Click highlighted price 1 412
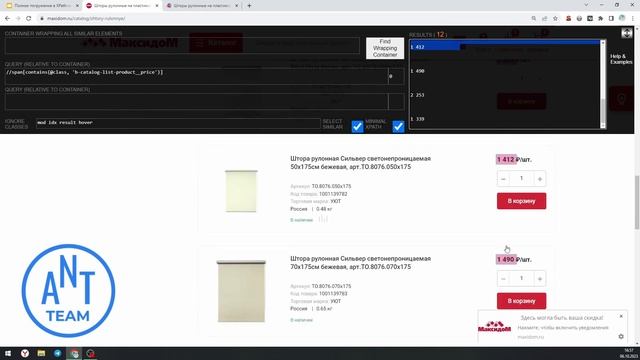This screenshot has width=640, height=360. click(x=506, y=160)
